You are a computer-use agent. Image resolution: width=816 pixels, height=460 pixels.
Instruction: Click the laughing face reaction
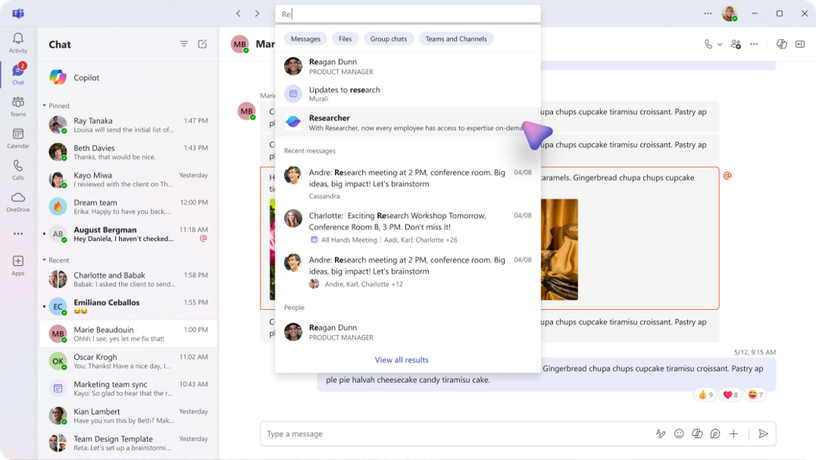point(755,395)
